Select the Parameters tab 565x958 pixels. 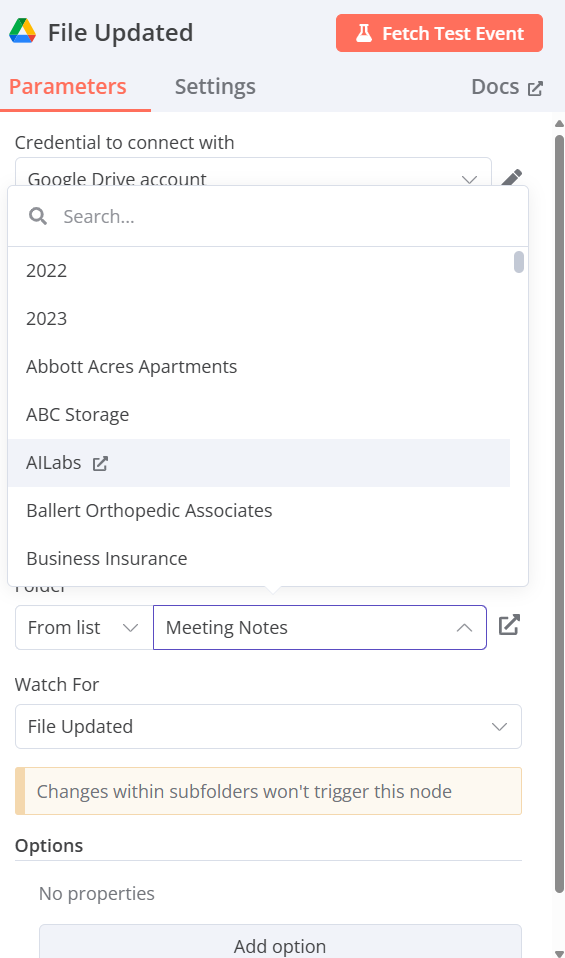click(x=68, y=87)
